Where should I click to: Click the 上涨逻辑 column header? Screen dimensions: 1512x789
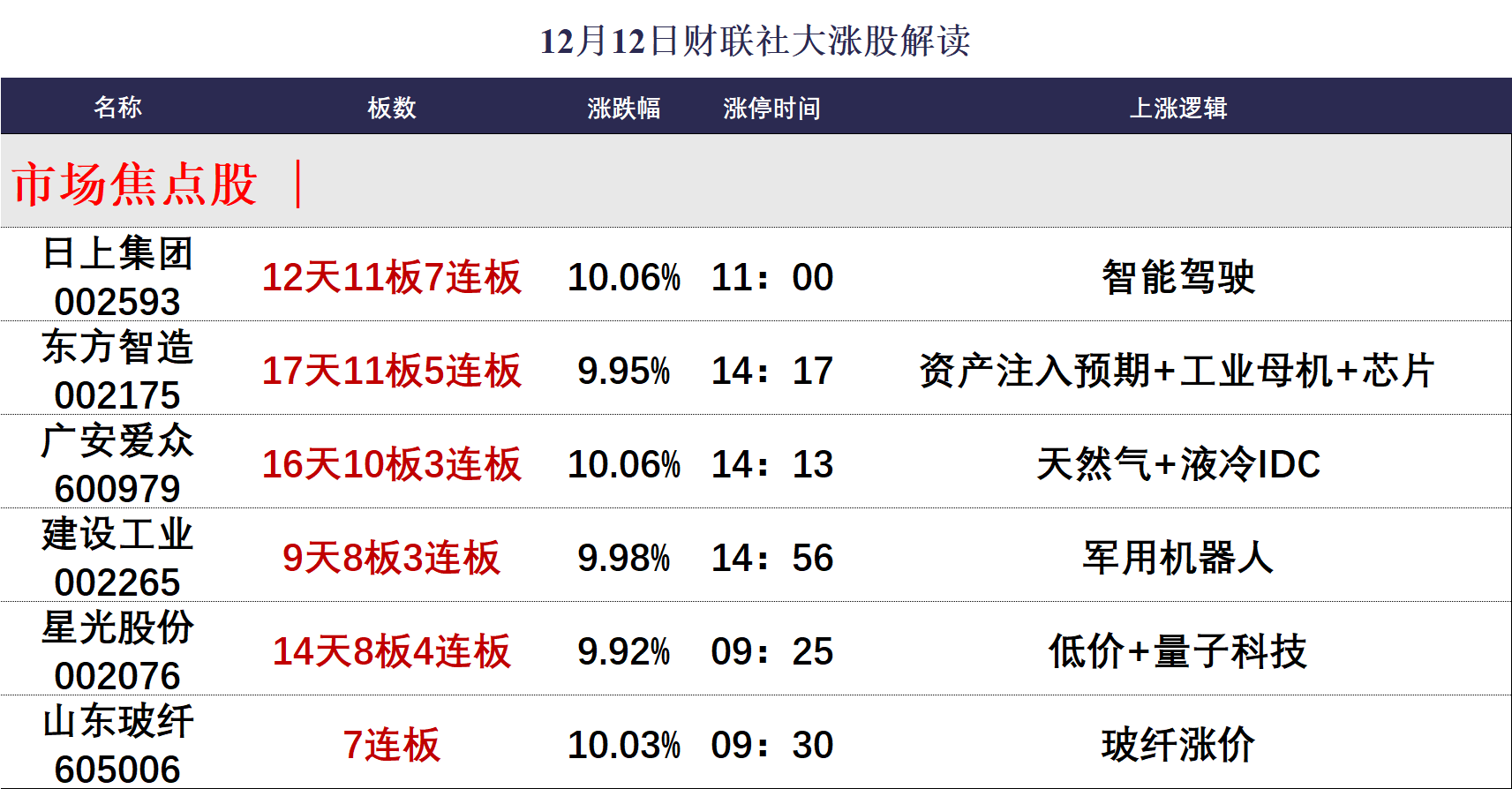coord(1177,108)
